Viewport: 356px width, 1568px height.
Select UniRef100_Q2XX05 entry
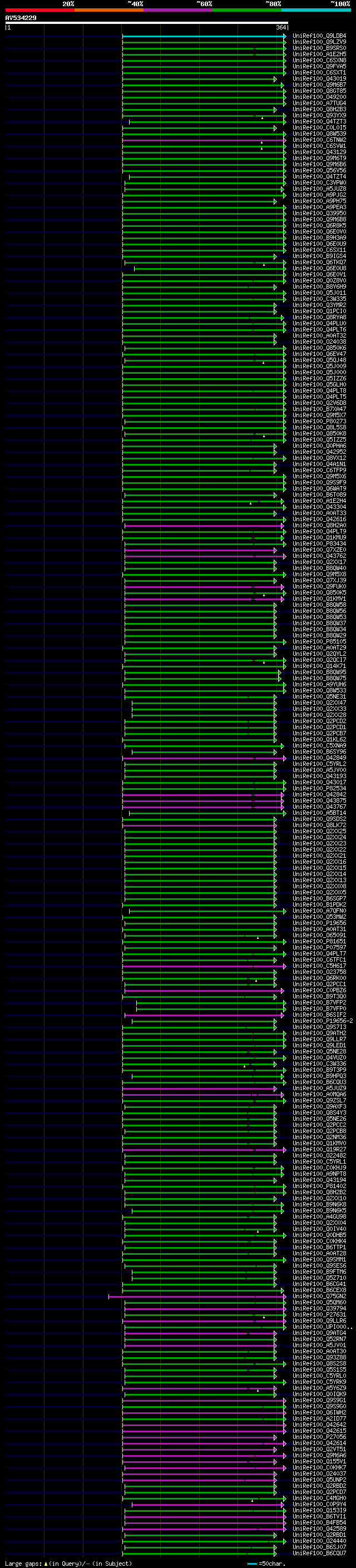pos(319,892)
